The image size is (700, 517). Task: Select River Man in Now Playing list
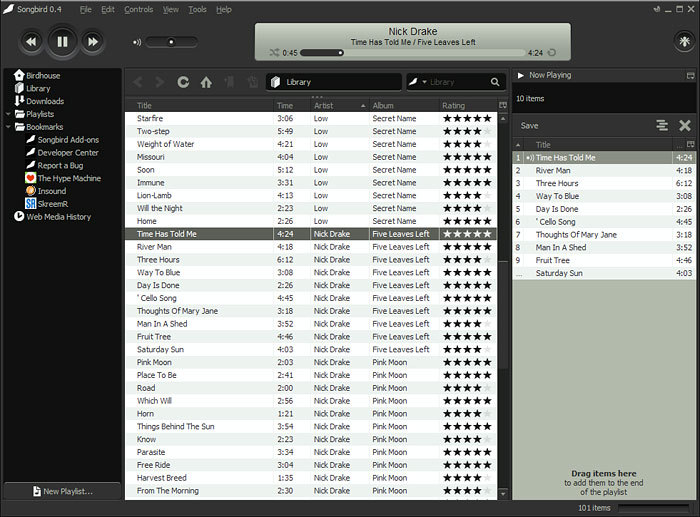604,171
